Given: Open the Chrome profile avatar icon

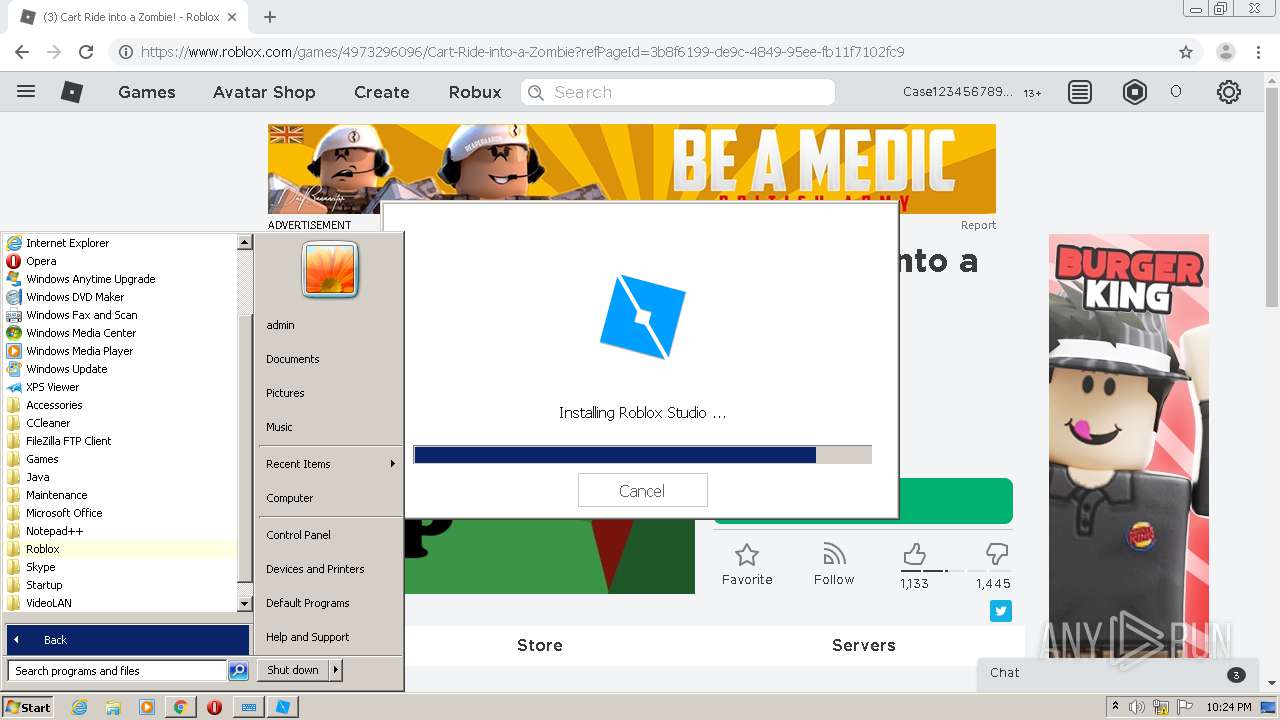Looking at the screenshot, I should point(1225,52).
